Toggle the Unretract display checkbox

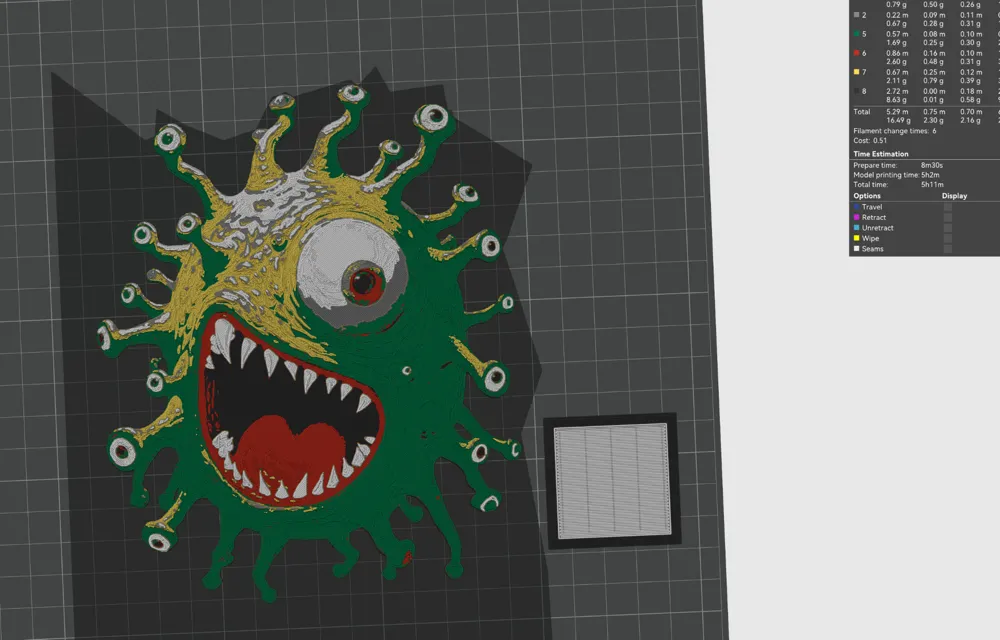[948, 228]
